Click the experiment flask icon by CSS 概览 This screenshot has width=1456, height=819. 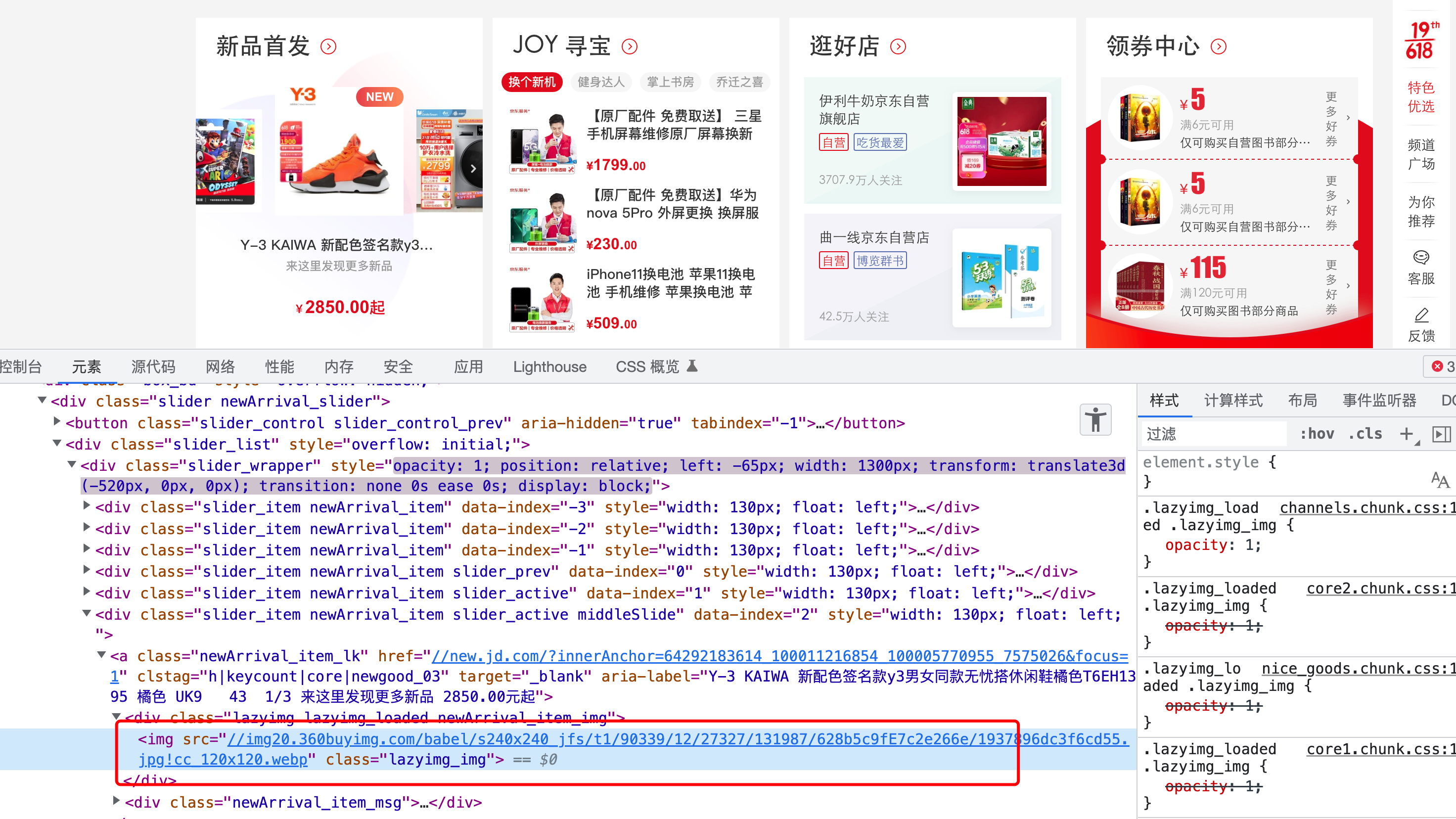click(692, 366)
